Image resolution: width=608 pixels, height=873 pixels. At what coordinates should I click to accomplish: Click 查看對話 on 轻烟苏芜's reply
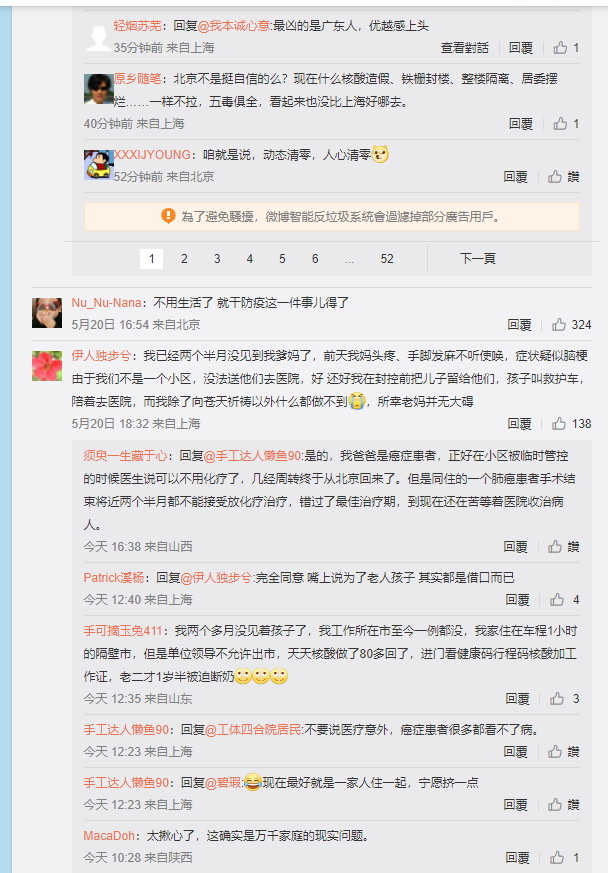[x=464, y=48]
